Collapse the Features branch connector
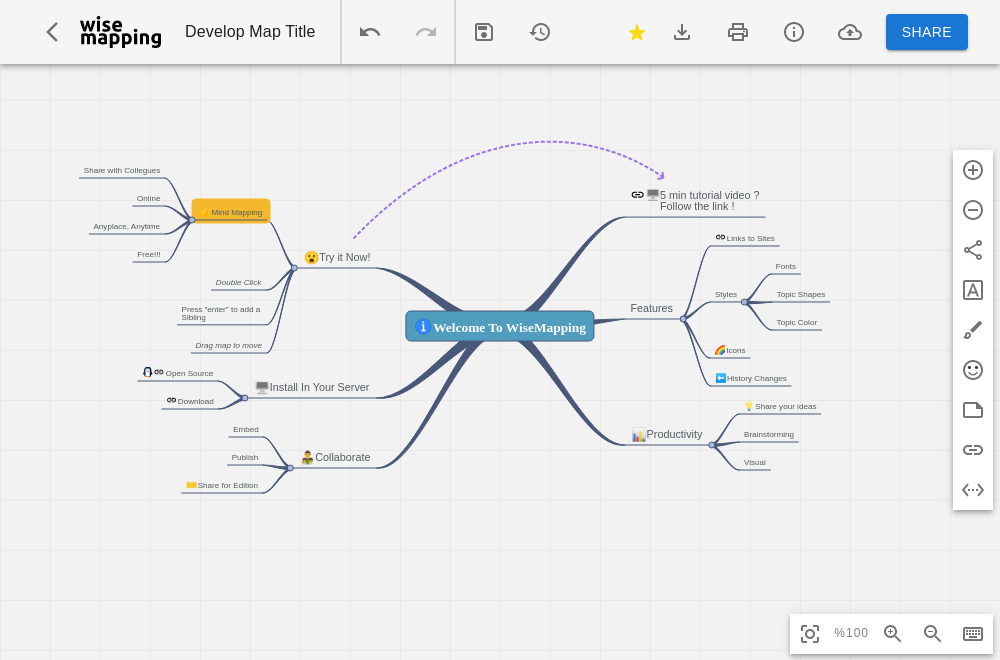Screen dimensions: 1000x660 (683, 319)
